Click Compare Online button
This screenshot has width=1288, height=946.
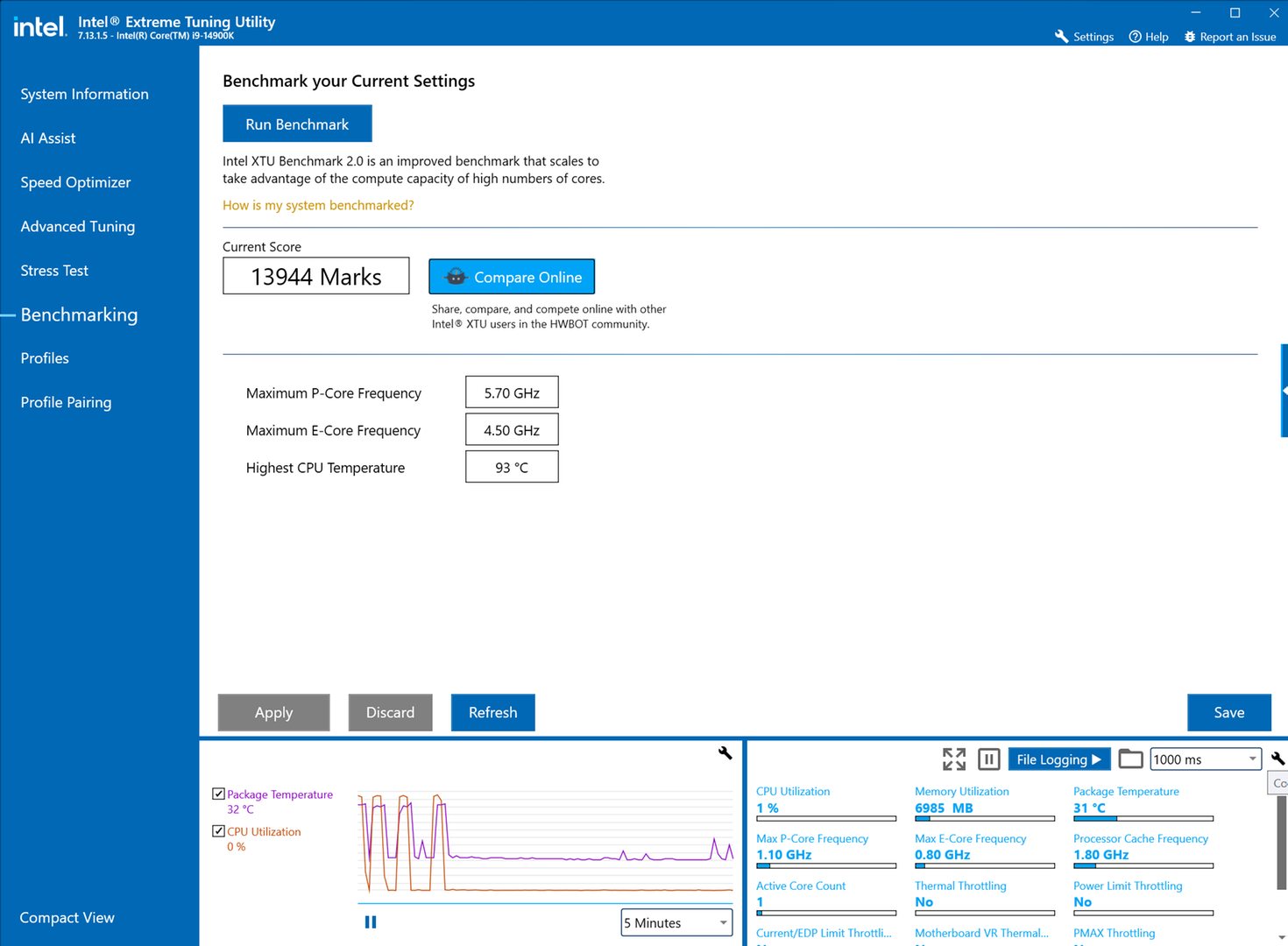[x=512, y=277]
